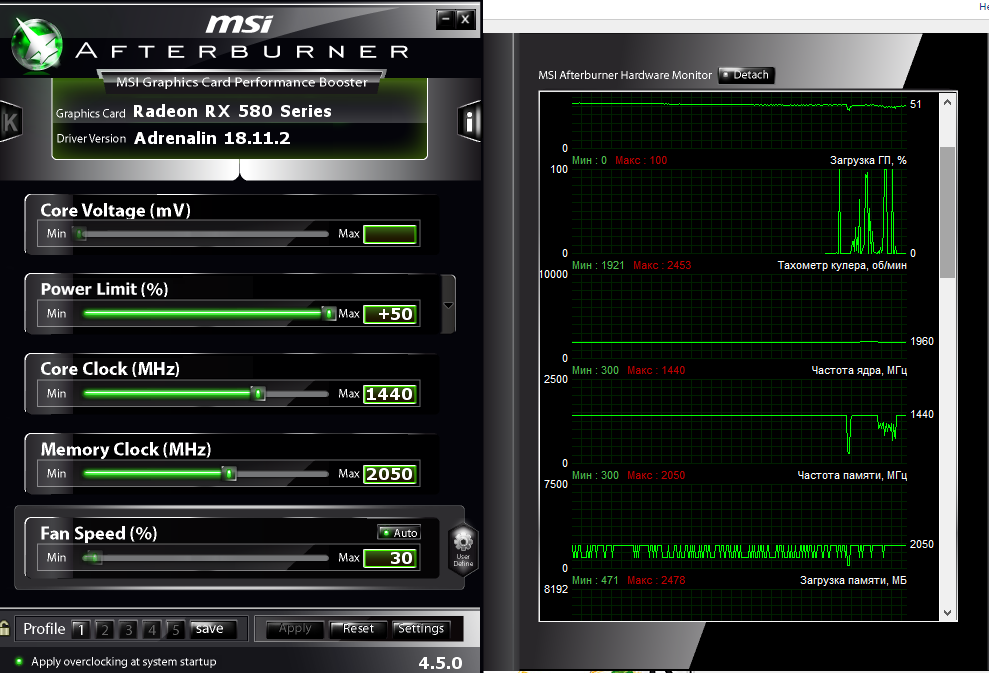The image size is (989, 673).
Task: Select profile slot 1
Action: pyautogui.click(x=80, y=629)
